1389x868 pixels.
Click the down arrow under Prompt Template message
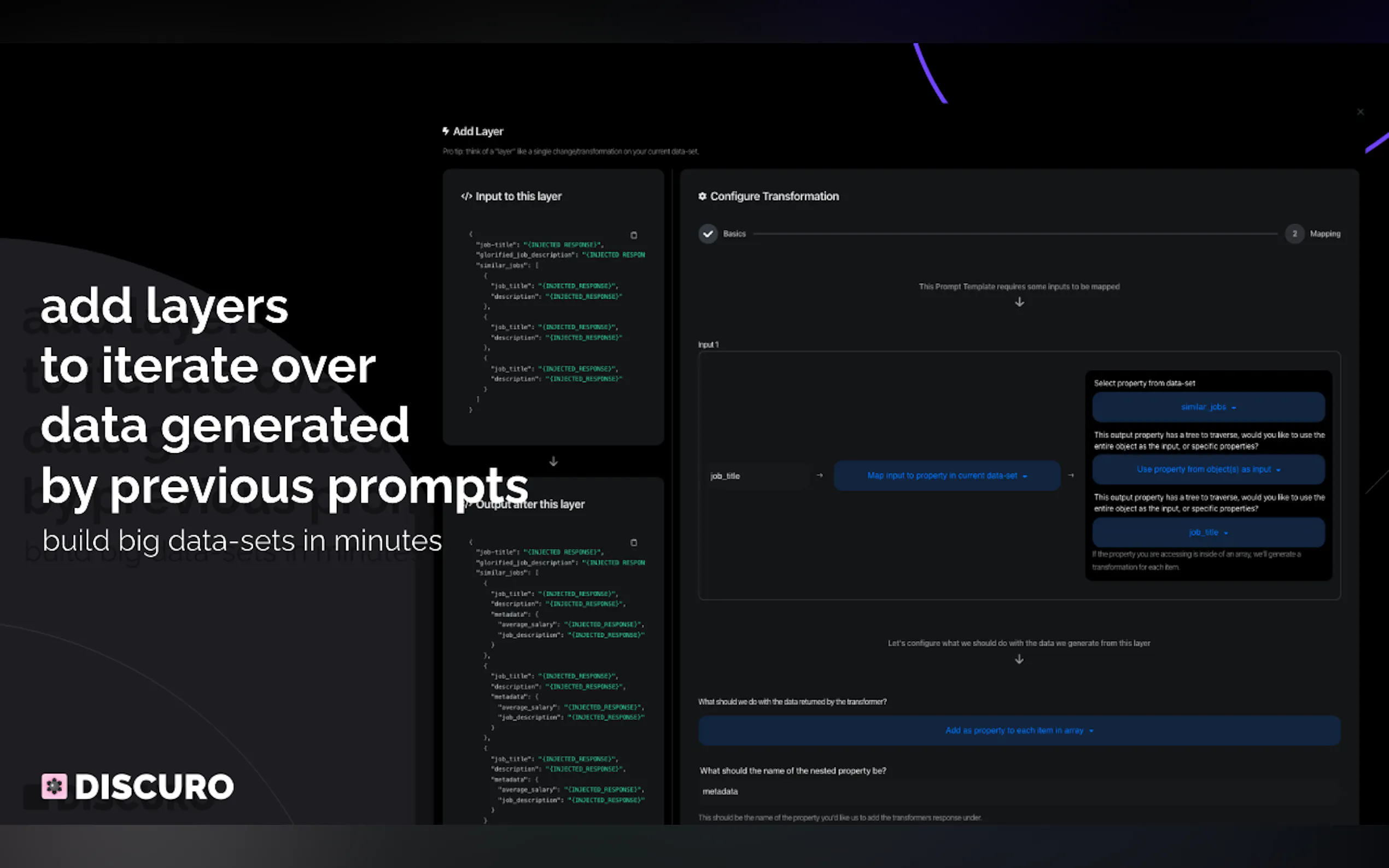(1019, 302)
